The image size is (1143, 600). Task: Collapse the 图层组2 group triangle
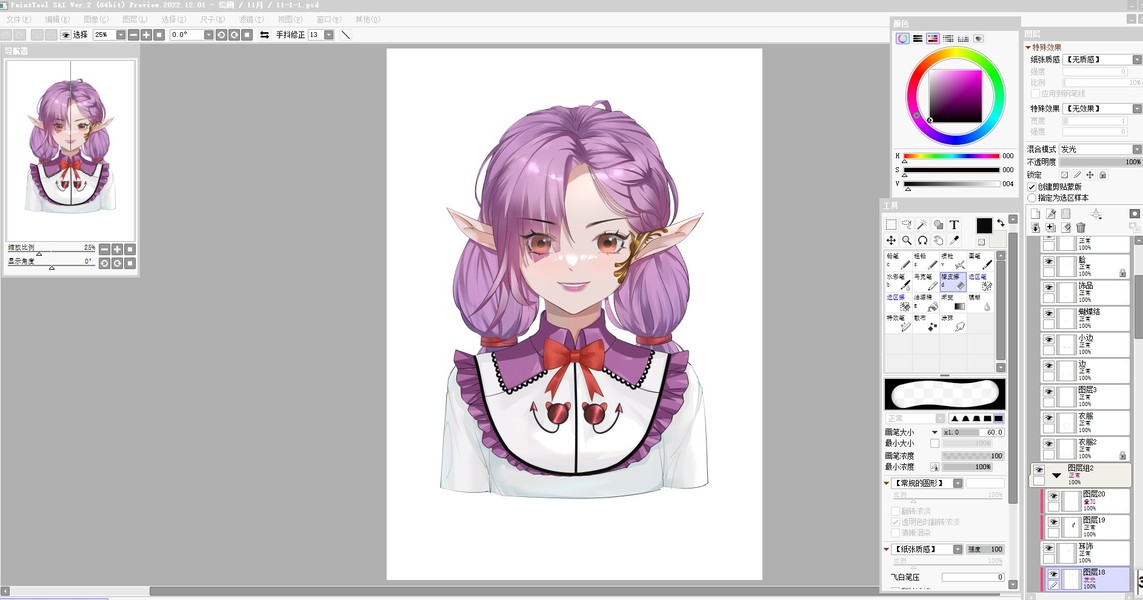point(1056,475)
